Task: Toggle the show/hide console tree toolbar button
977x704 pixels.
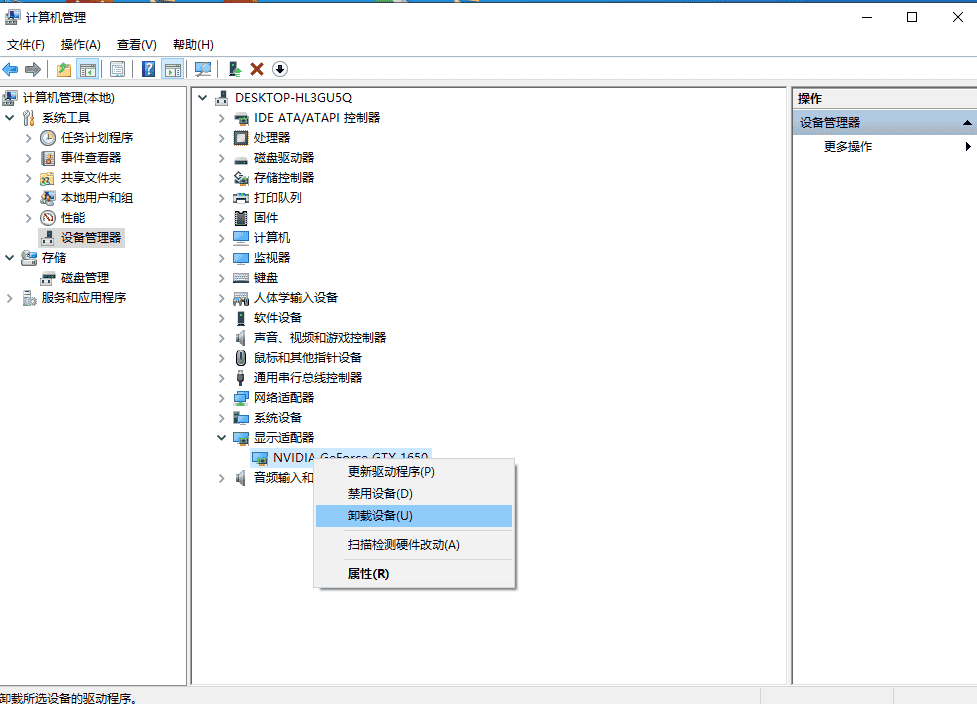Action: [x=89, y=69]
